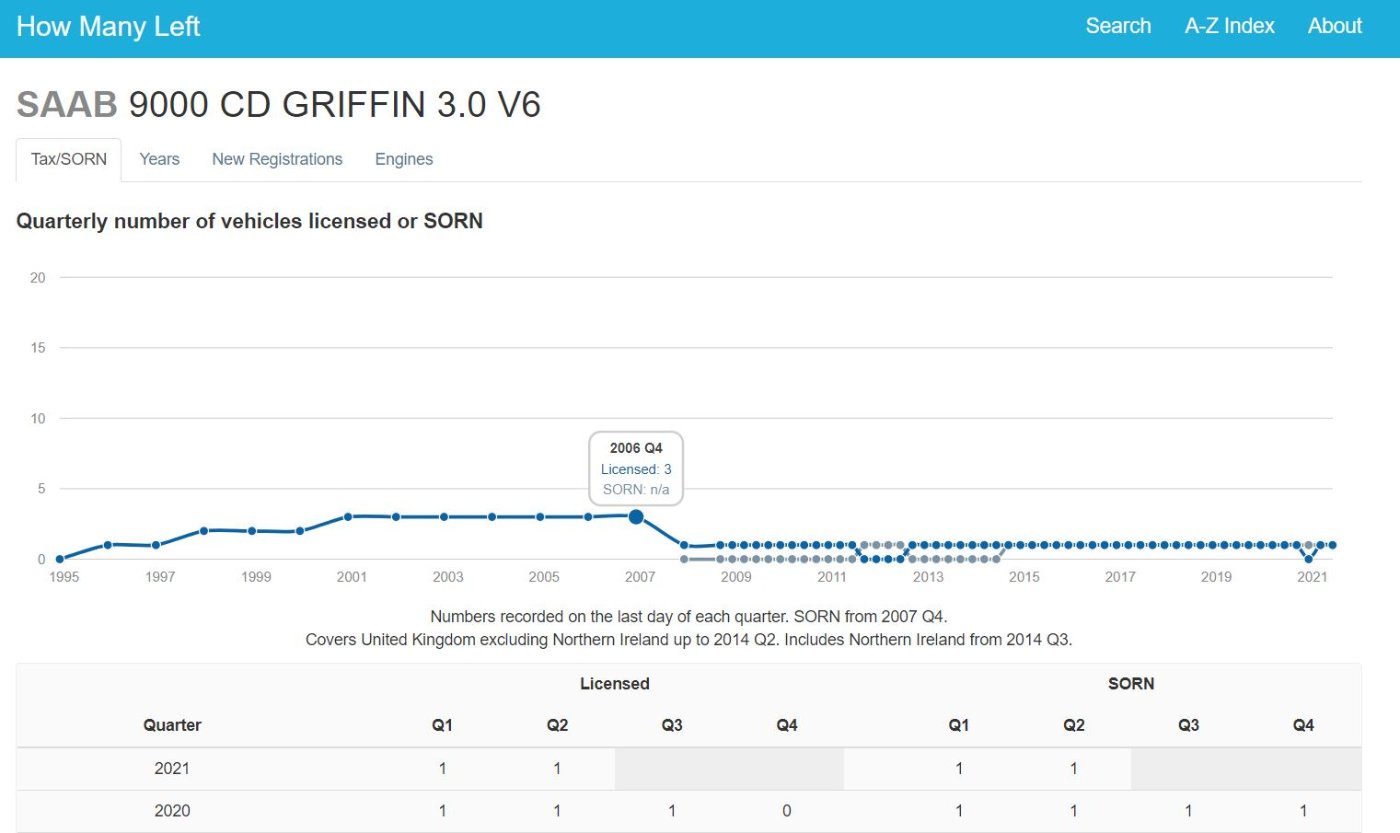
Task: Select the highlighted 2006 Q4 data point
Action: point(636,516)
